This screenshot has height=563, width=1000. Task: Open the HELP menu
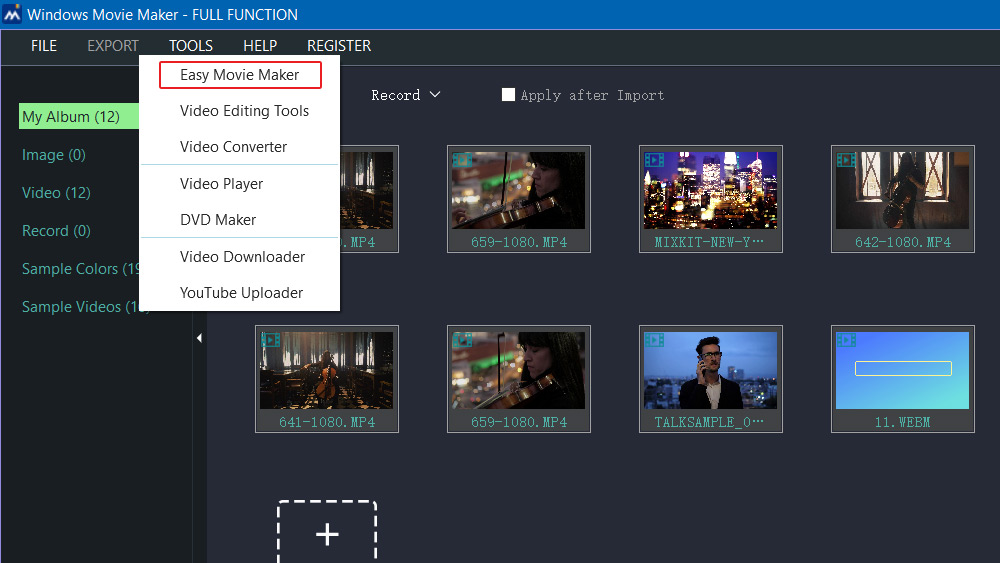pyautogui.click(x=260, y=46)
